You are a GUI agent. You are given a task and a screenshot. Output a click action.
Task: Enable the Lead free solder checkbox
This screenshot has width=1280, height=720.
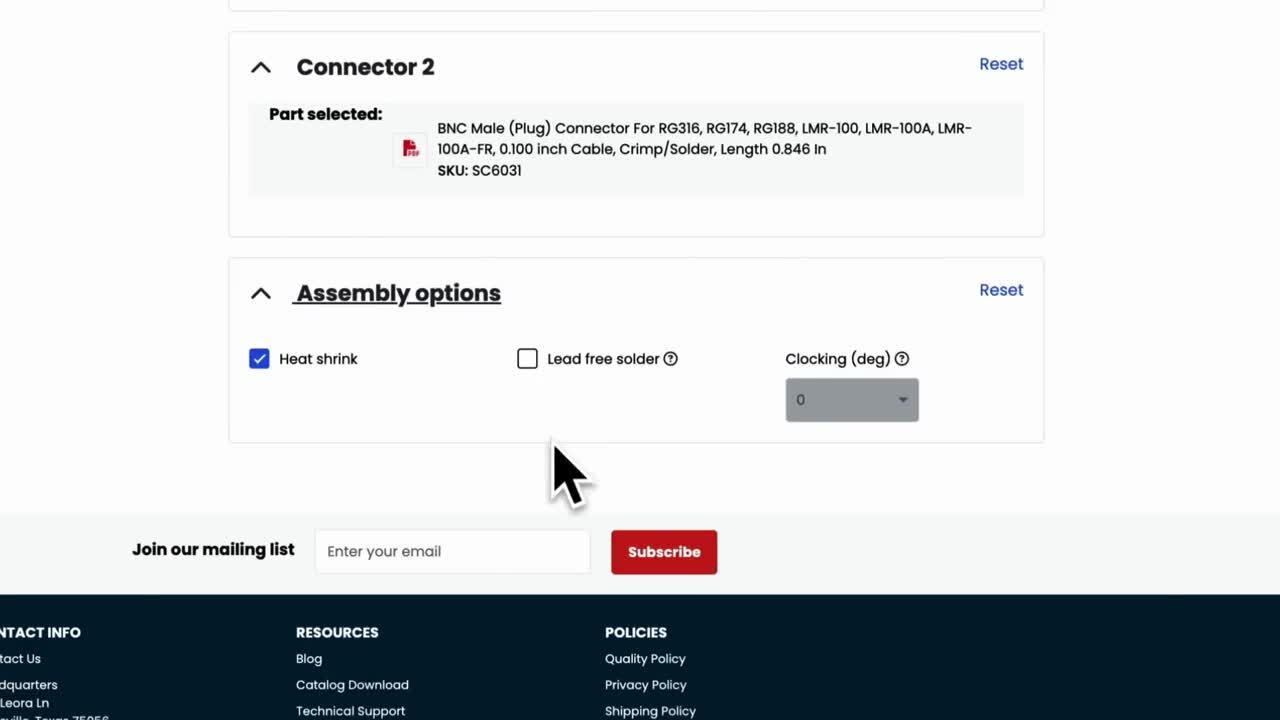pyautogui.click(x=527, y=359)
